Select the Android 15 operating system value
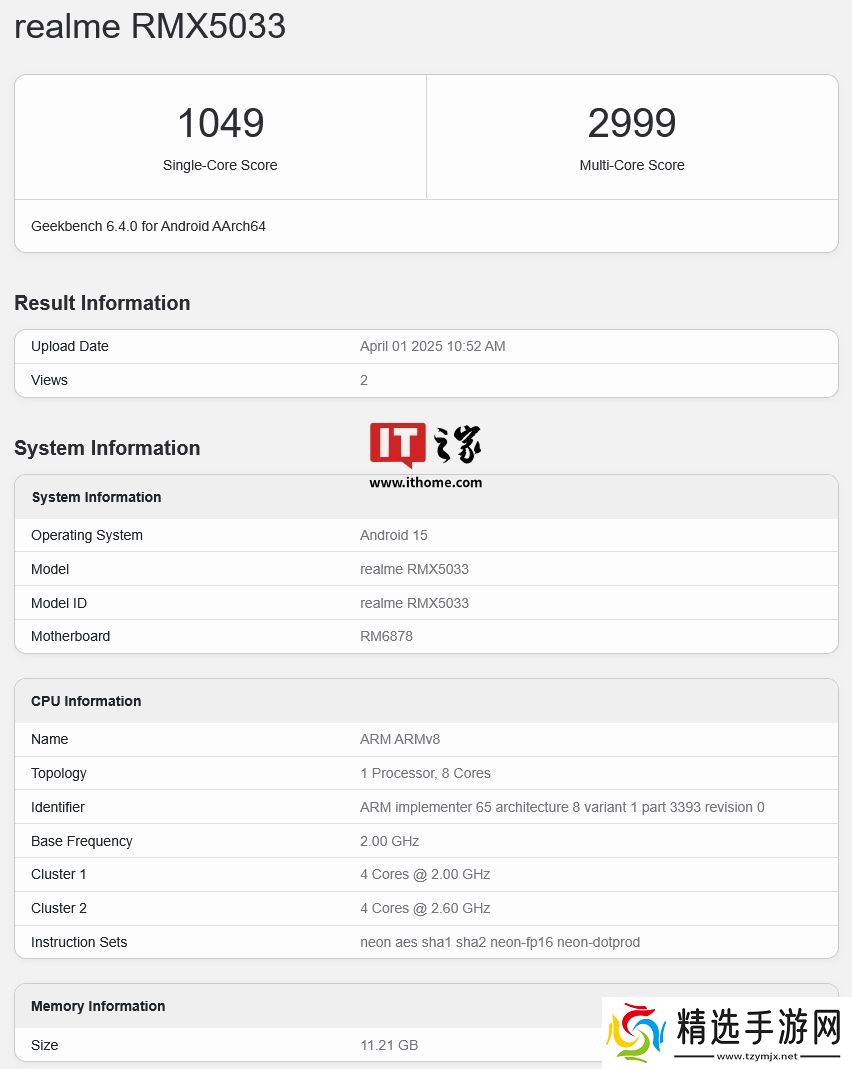852x1069 pixels. pos(393,535)
